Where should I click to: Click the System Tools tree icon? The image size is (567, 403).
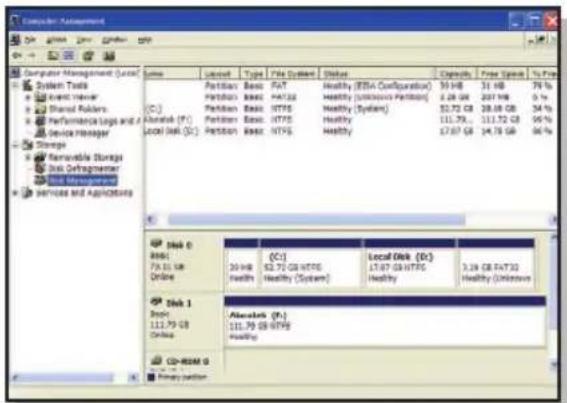point(28,85)
